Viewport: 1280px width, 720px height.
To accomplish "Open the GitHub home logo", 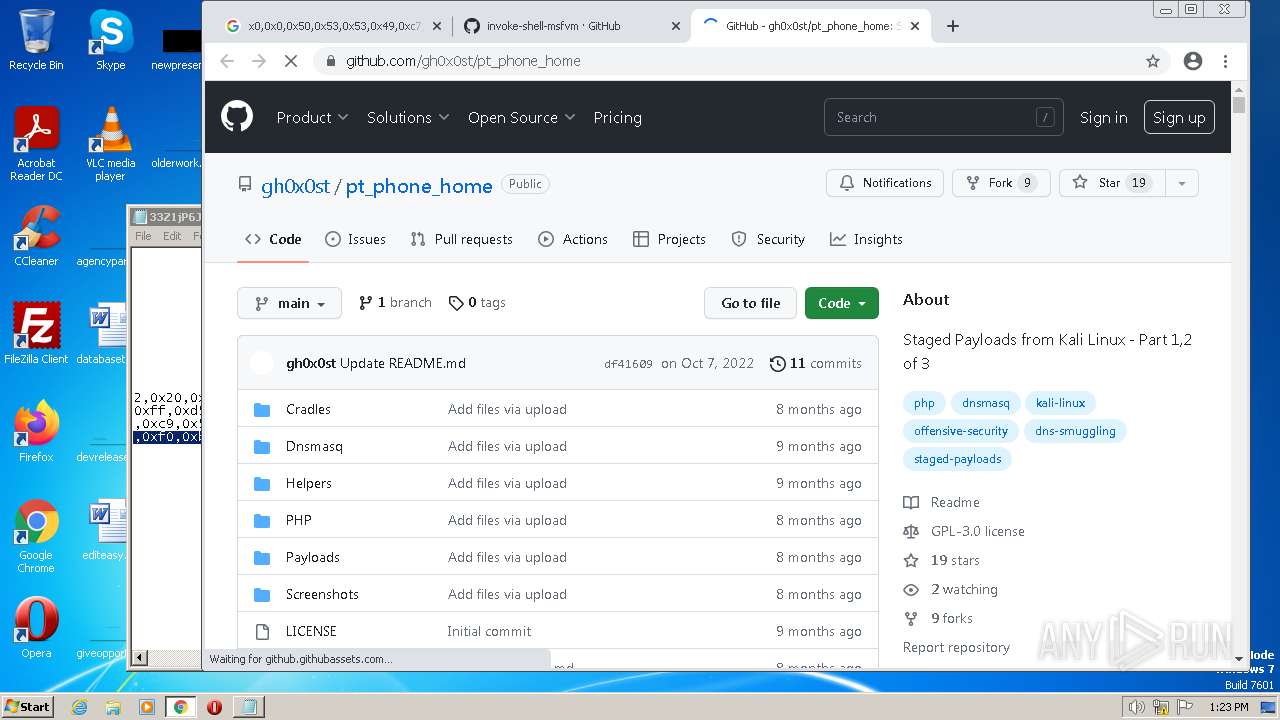I will point(237,117).
